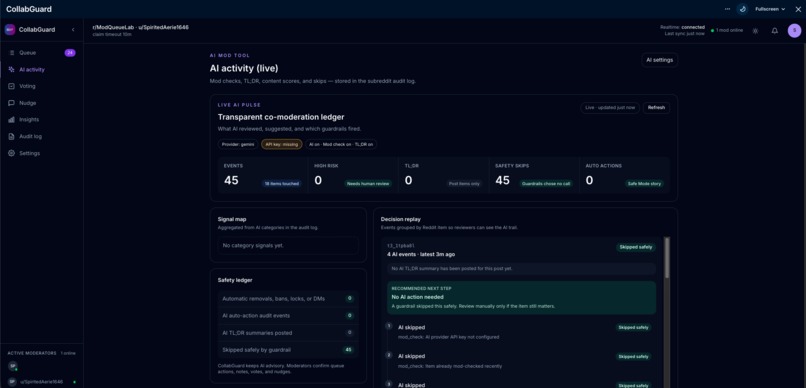Image resolution: width=806 pixels, height=388 pixels.
Task: Select 'AI auto-action audit events' row
Action: 288,316
